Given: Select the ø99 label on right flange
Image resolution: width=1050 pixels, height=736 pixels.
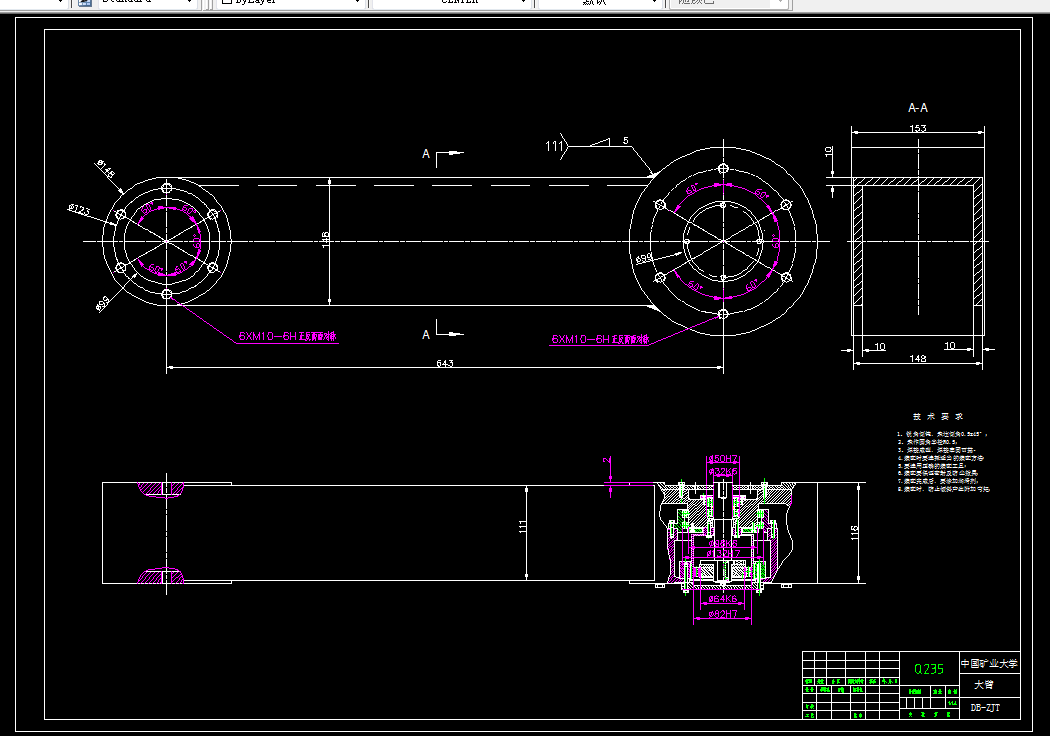Looking at the screenshot, I should coord(644,258).
